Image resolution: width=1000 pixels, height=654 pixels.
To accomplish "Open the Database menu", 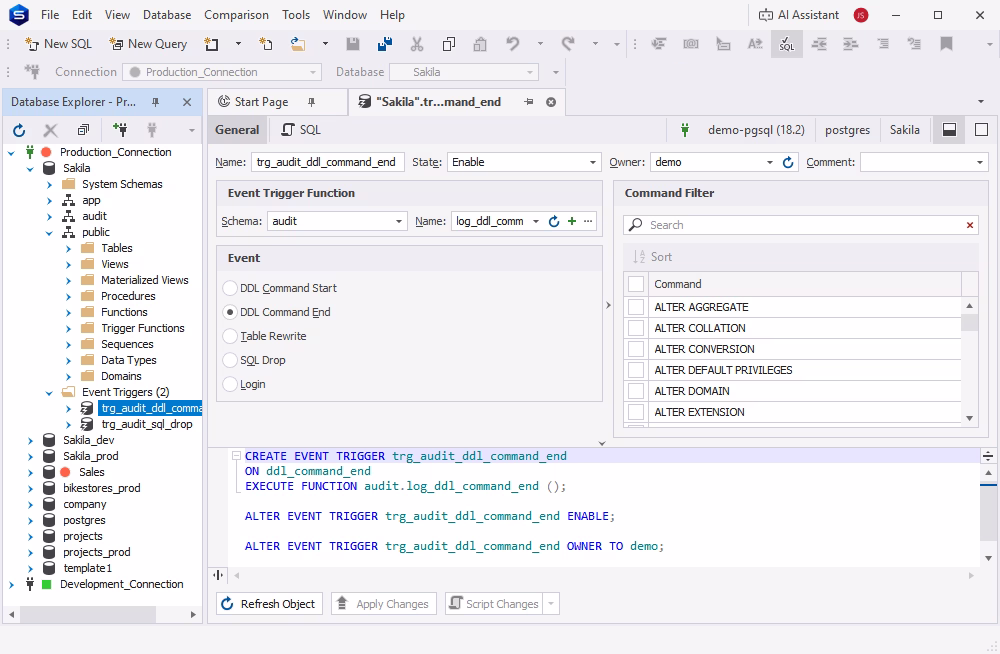I will 167,15.
